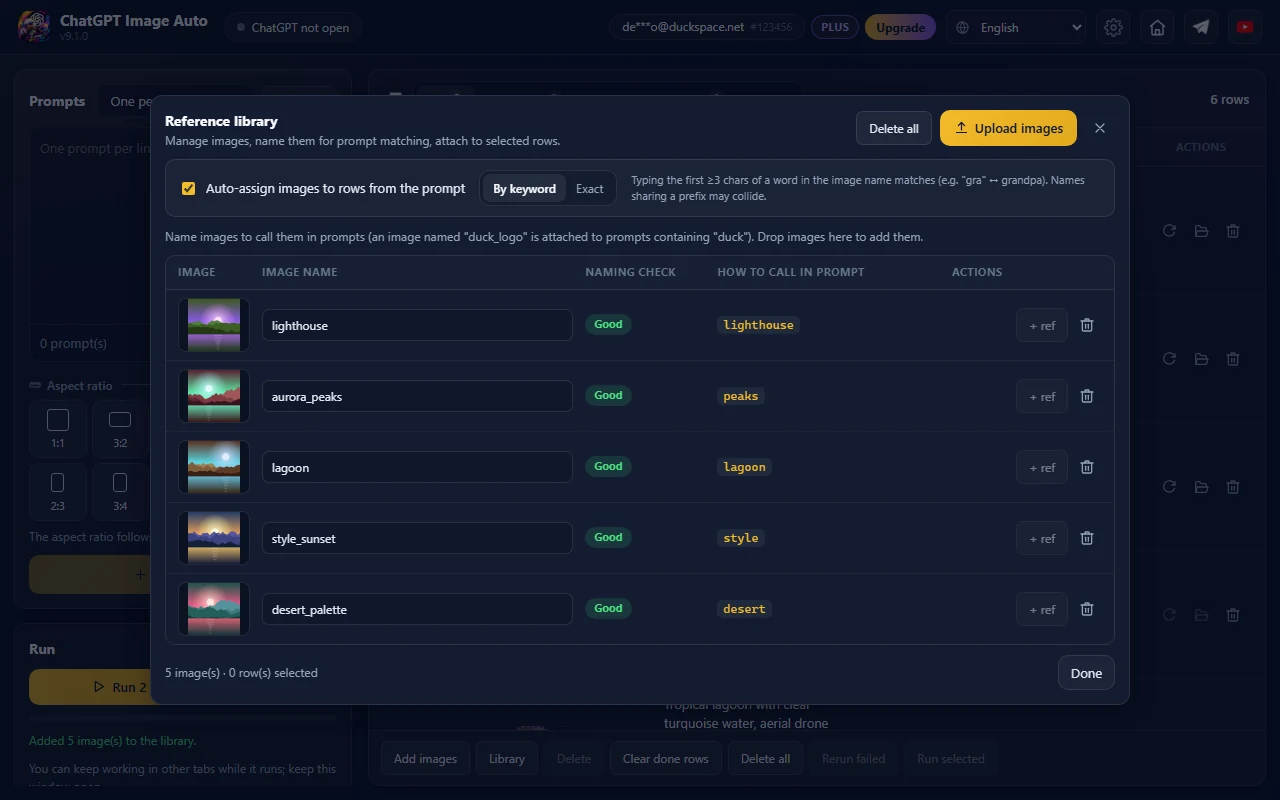Toggle auto-assign images to rows checkbox
The width and height of the screenshot is (1280, 800).
[x=188, y=188]
